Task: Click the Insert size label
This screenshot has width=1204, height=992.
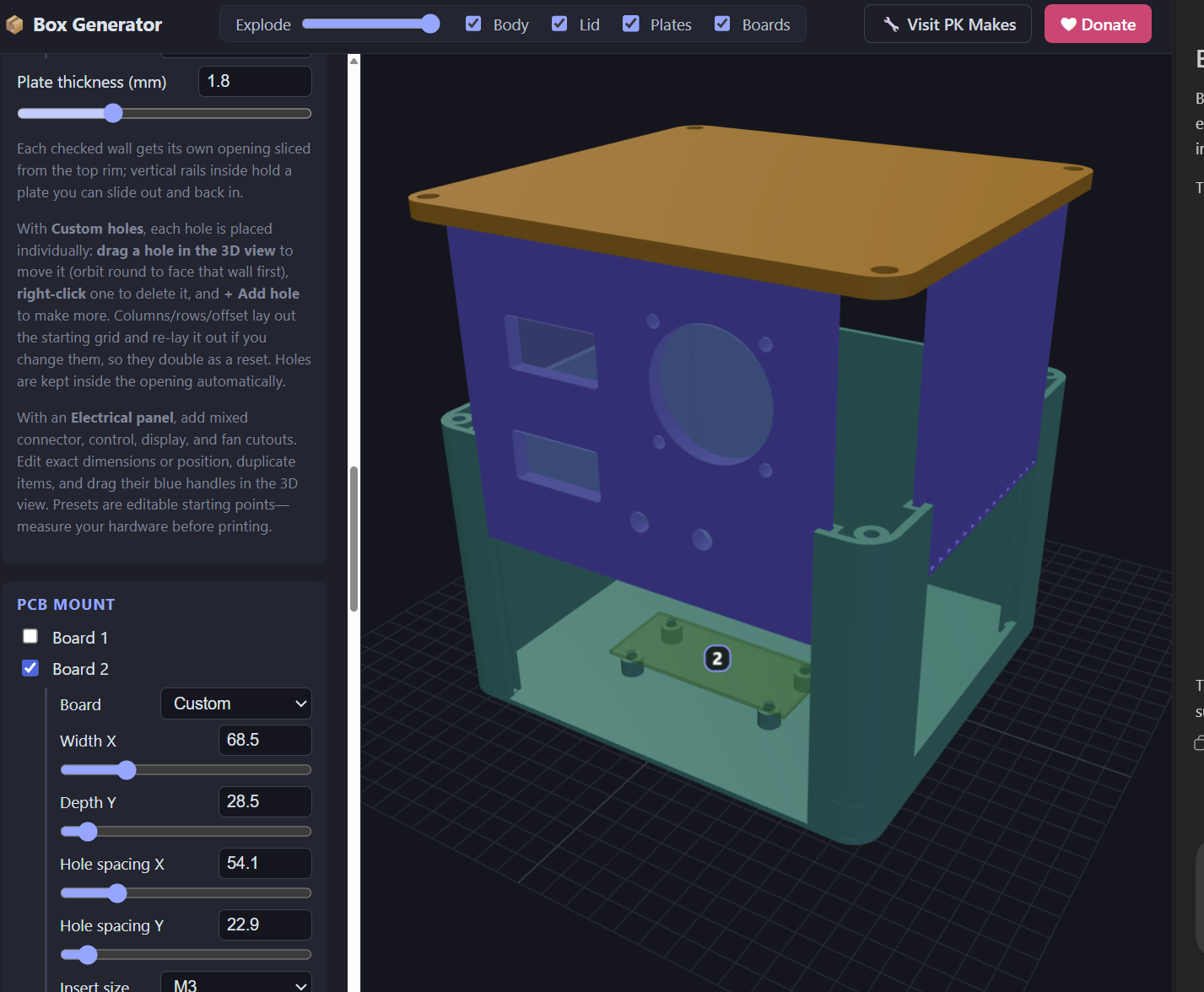Action: pos(94,985)
